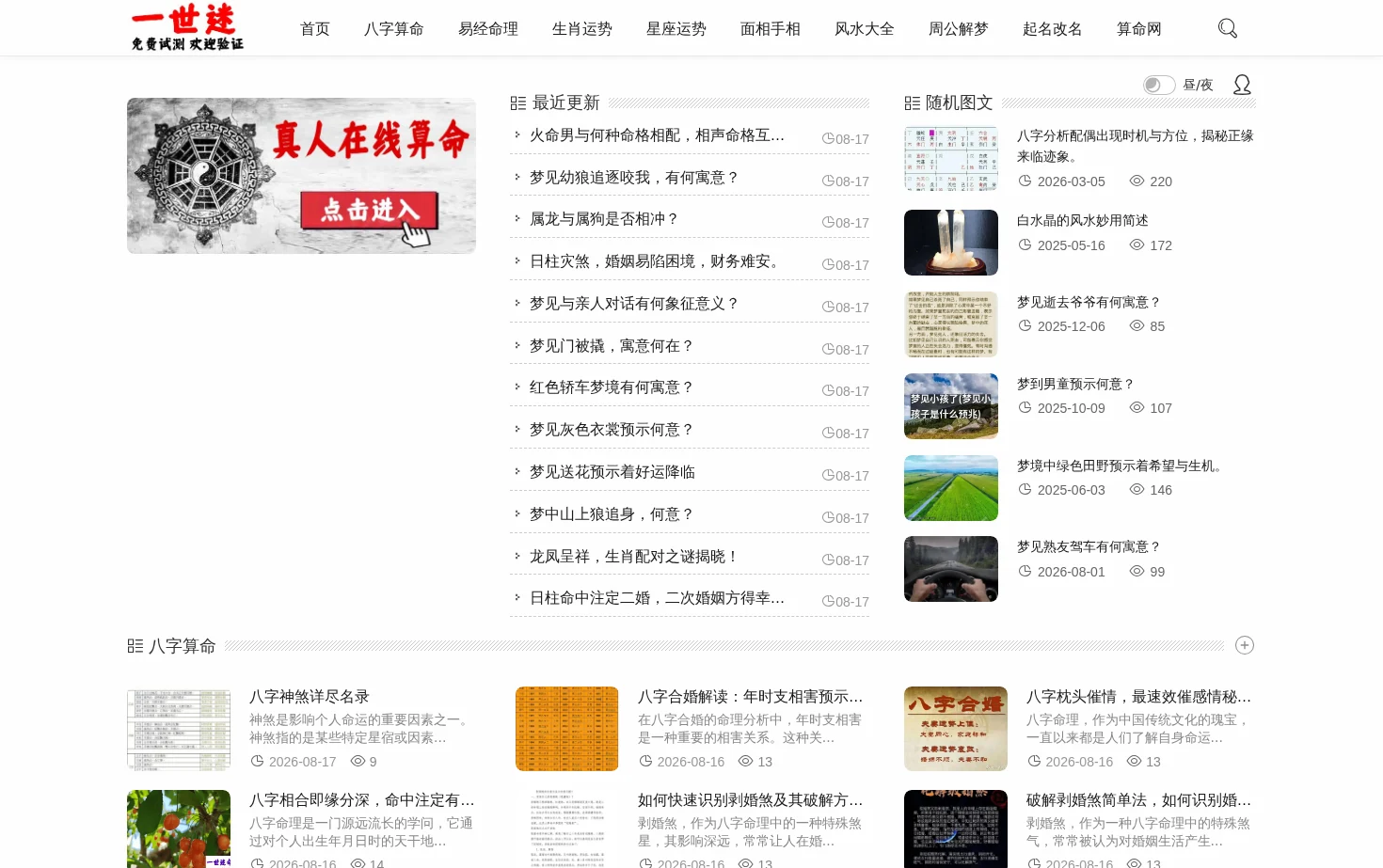The image size is (1383, 868).
Task: Open 如何快速识别剥婚煞及其破解方 article
Action: point(751,800)
